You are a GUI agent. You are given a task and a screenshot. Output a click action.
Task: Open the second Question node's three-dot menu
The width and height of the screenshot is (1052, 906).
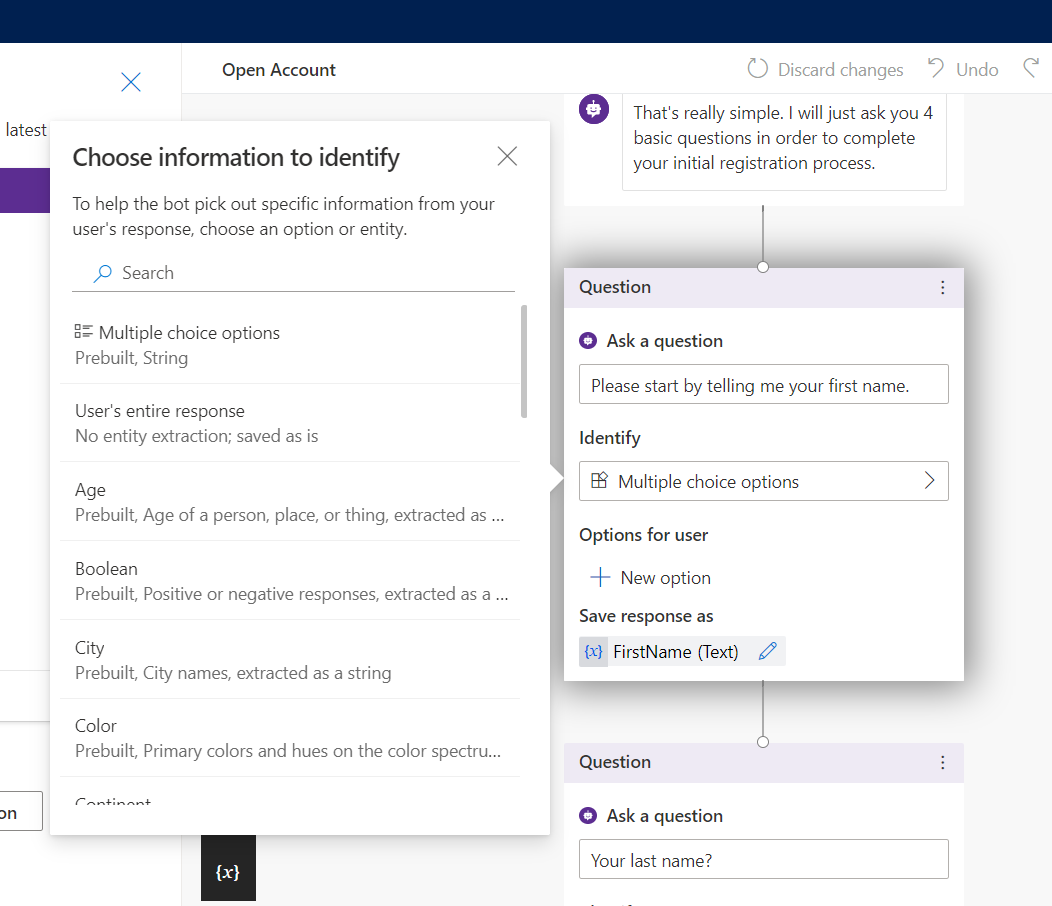[942, 763]
